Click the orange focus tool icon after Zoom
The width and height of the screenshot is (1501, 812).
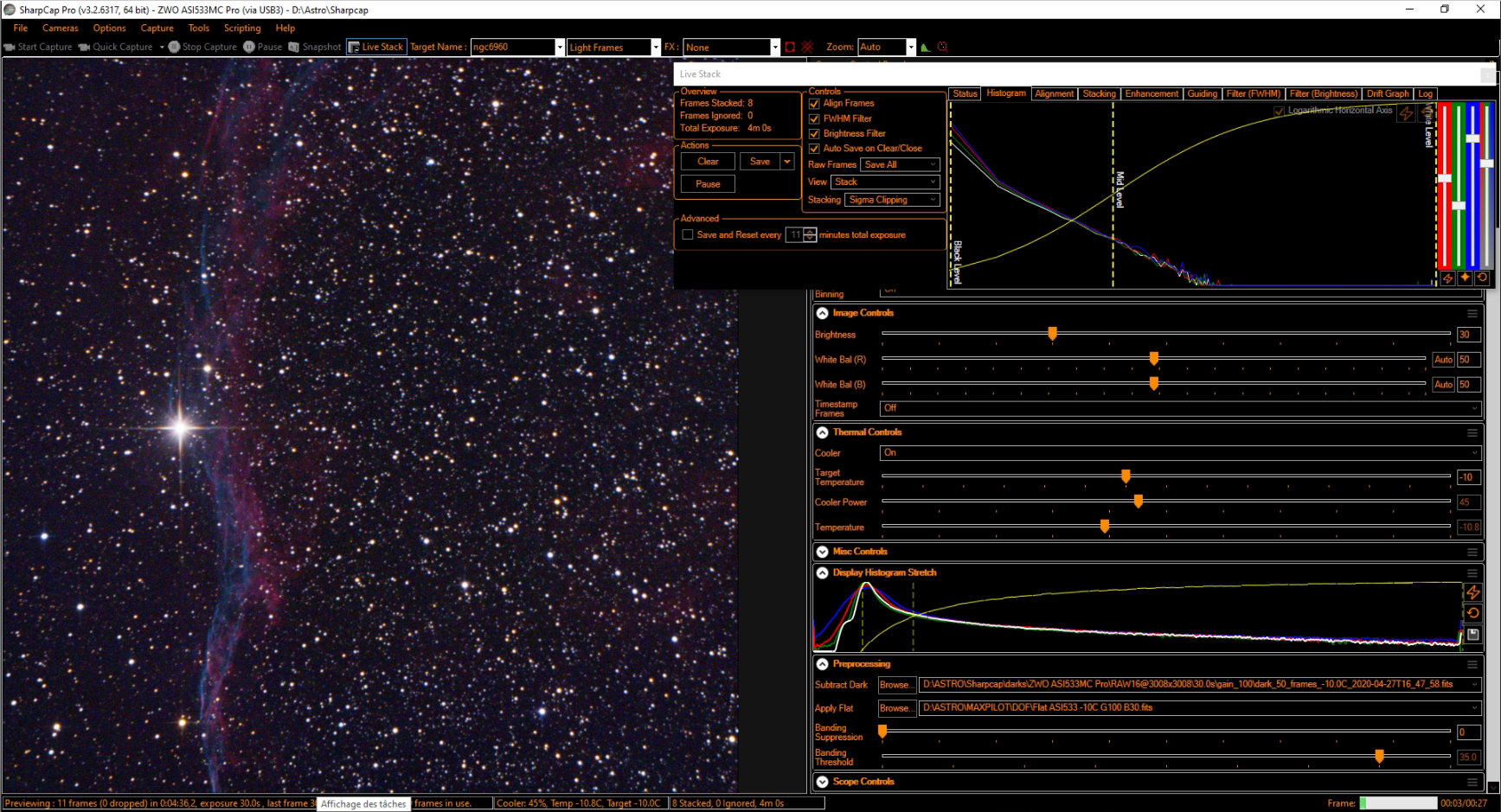(943, 47)
